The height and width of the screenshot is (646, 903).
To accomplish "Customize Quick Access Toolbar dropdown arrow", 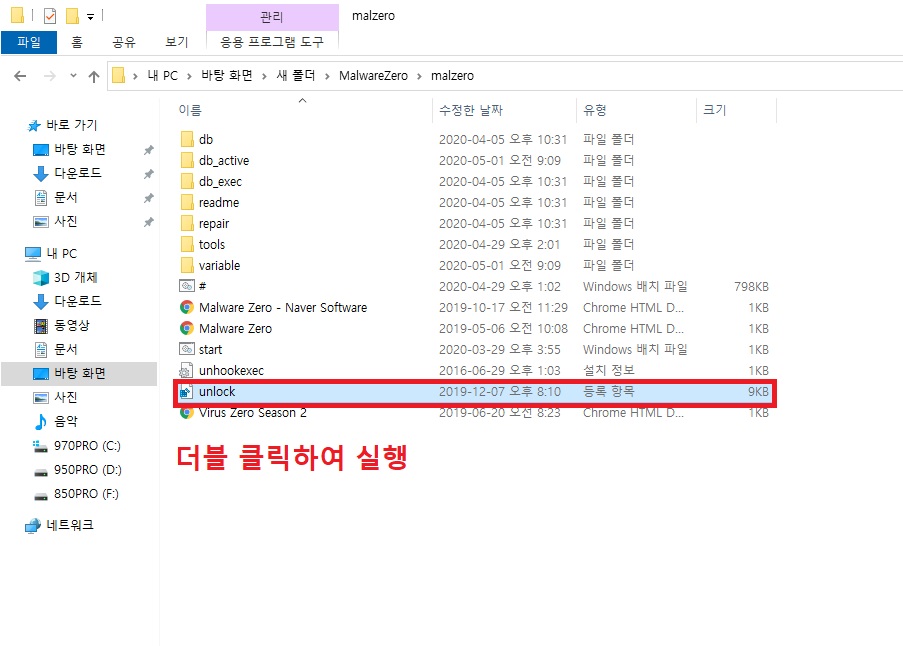I will click(90, 17).
